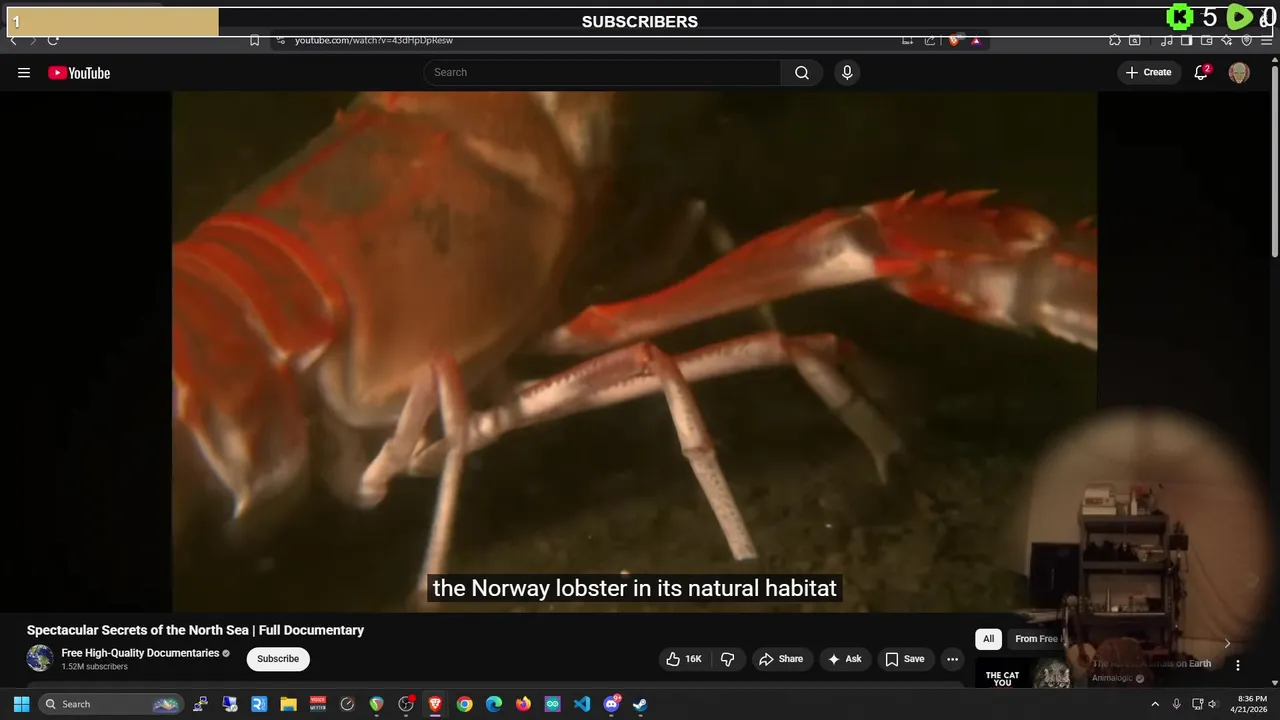Click the video title 'Spectacular Secrets of the North Sea'

coord(195,630)
